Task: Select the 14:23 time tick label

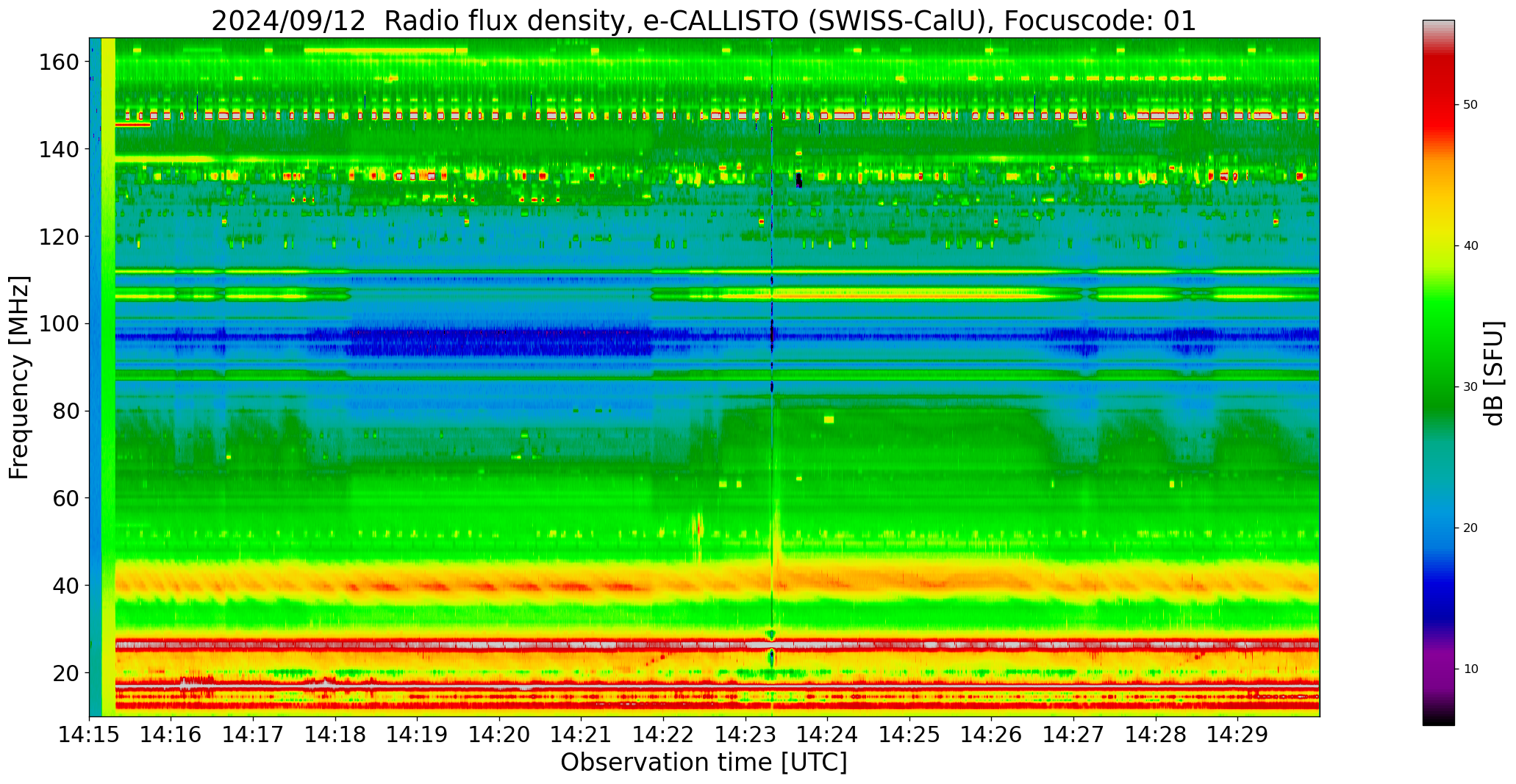Action: coord(746,733)
